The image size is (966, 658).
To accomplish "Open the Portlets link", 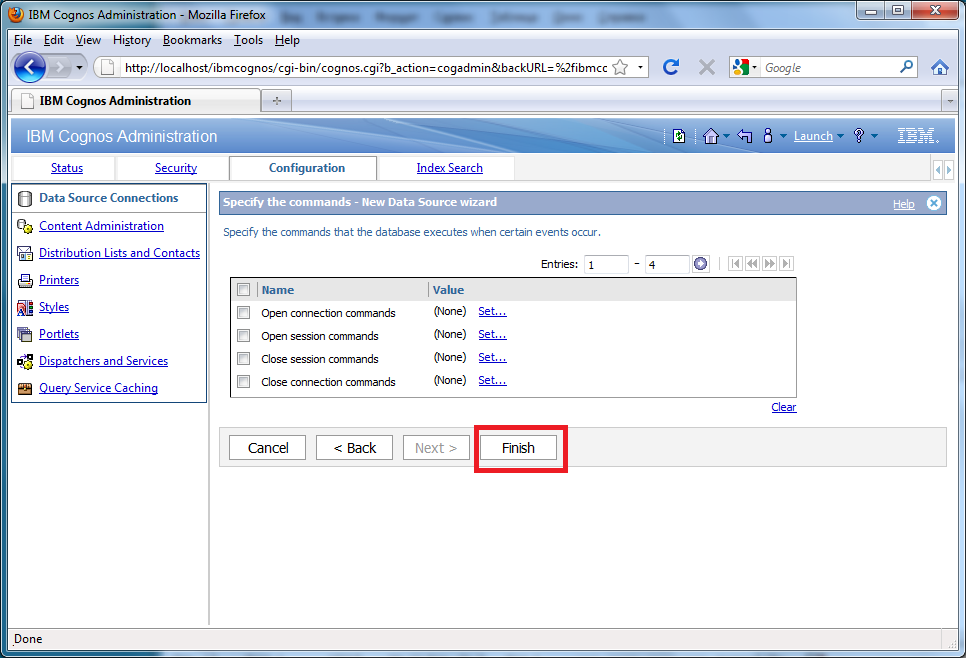I will [59, 334].
